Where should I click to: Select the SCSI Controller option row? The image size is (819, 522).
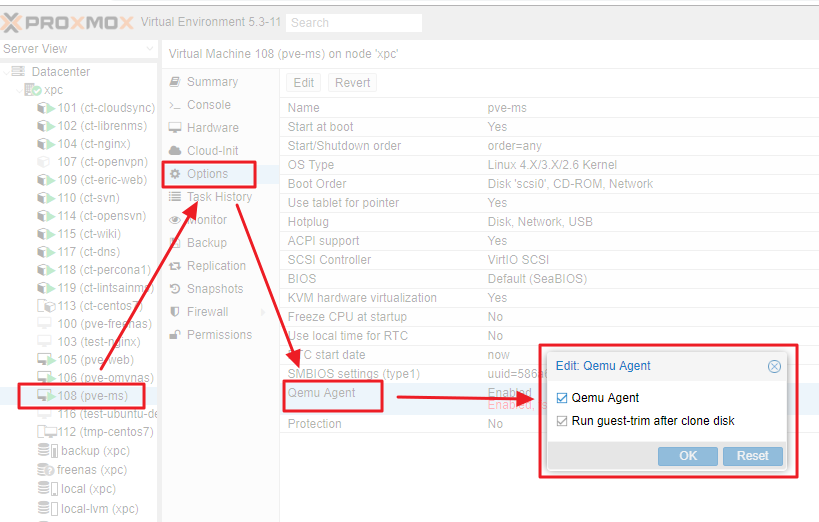549,260
